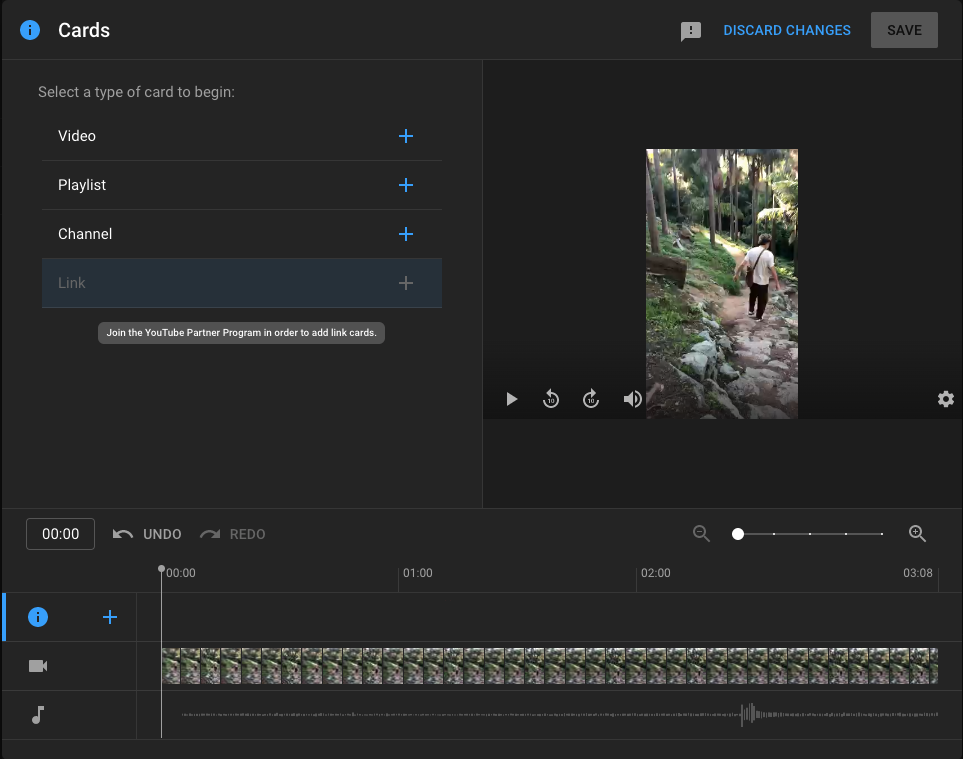Screen dimensions: 963x759
Task: Click Discard Changes
Action: click(x=787, y=30)
